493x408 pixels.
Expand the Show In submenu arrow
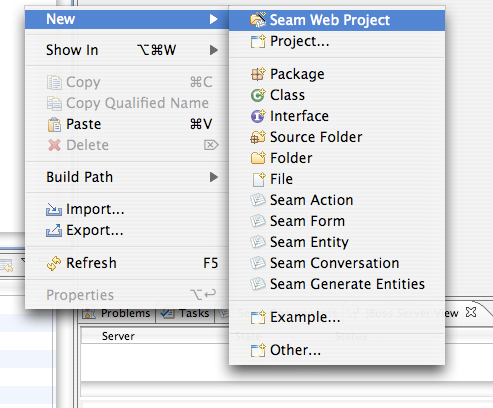pos(214,50)
